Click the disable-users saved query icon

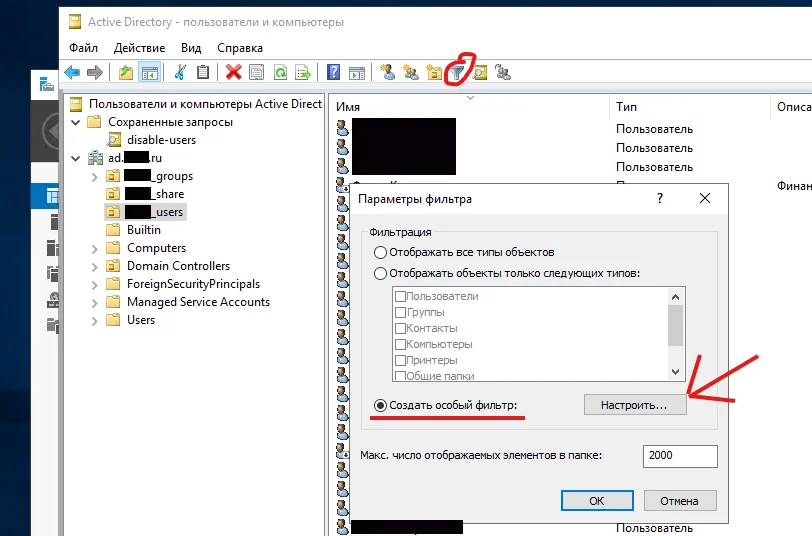pyautogui.click(x=114, y=140)
